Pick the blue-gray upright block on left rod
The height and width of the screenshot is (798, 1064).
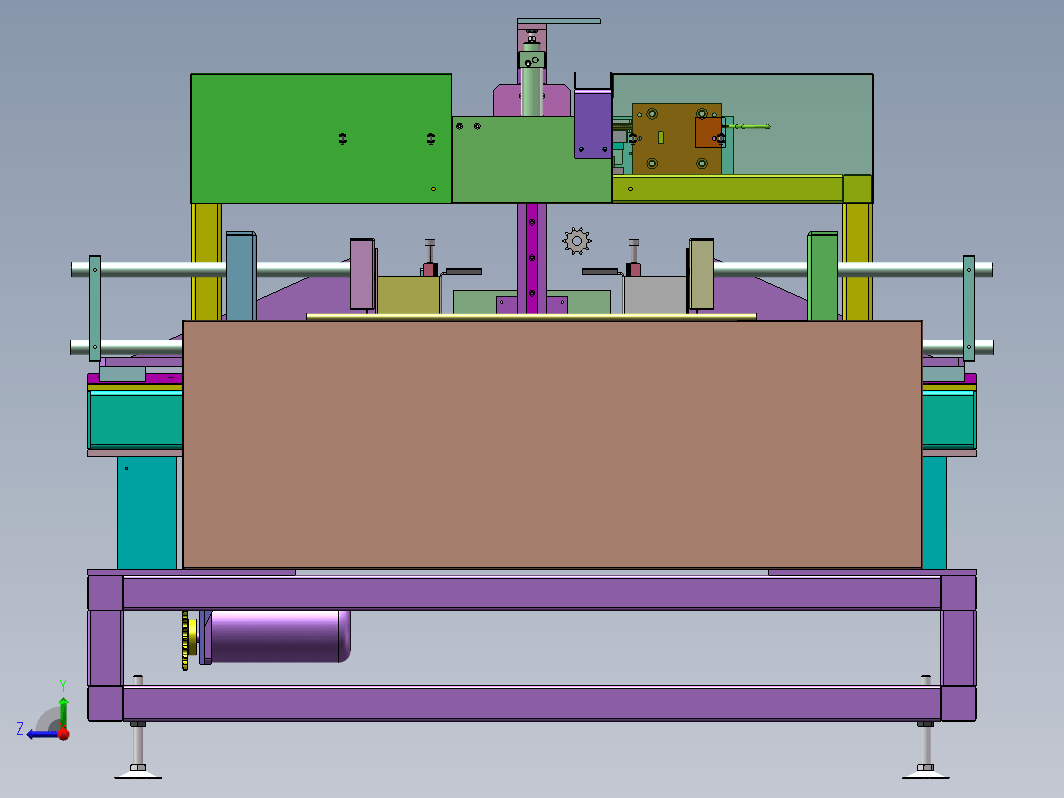[241, 276]
